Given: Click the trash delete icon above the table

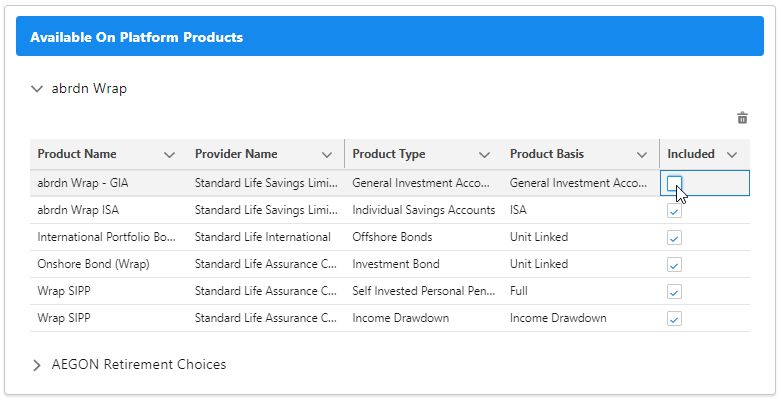Looking at the screenshot, I should 742,118.
